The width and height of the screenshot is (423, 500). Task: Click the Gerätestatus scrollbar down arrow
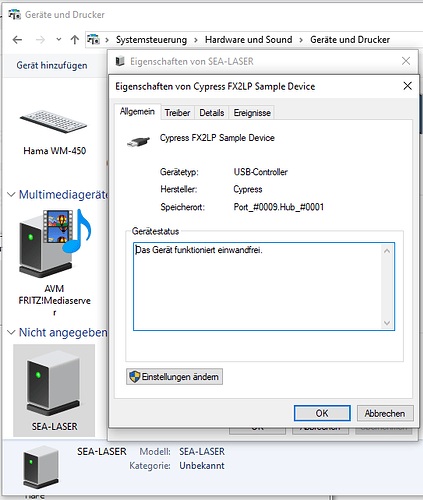click(x=387, y=323)
